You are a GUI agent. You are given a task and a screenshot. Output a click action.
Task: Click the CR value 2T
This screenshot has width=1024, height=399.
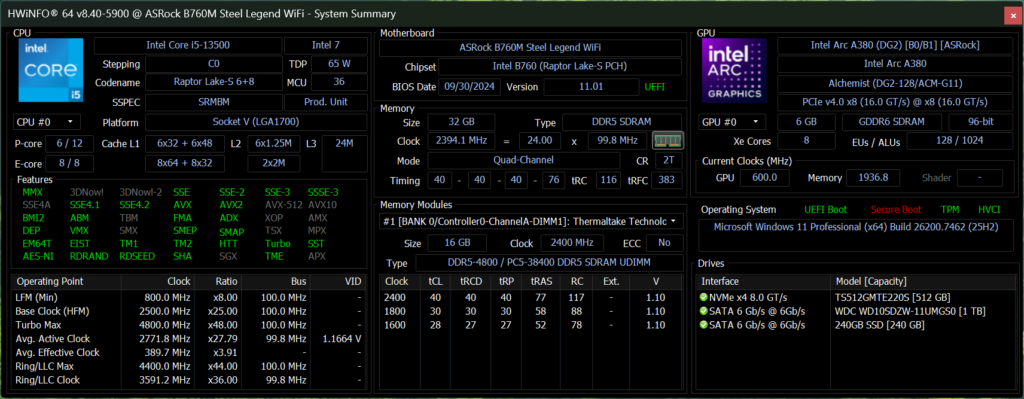668,161
